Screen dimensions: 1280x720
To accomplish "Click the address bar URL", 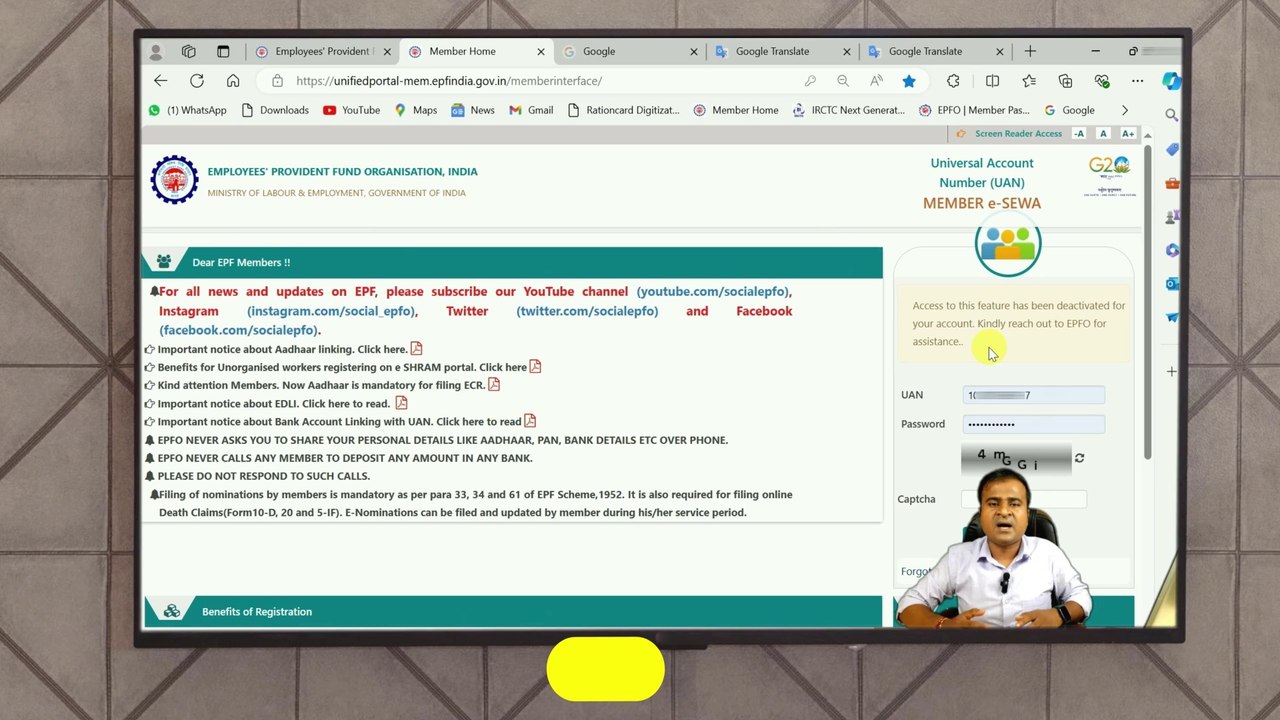I will tap(449, 81).
